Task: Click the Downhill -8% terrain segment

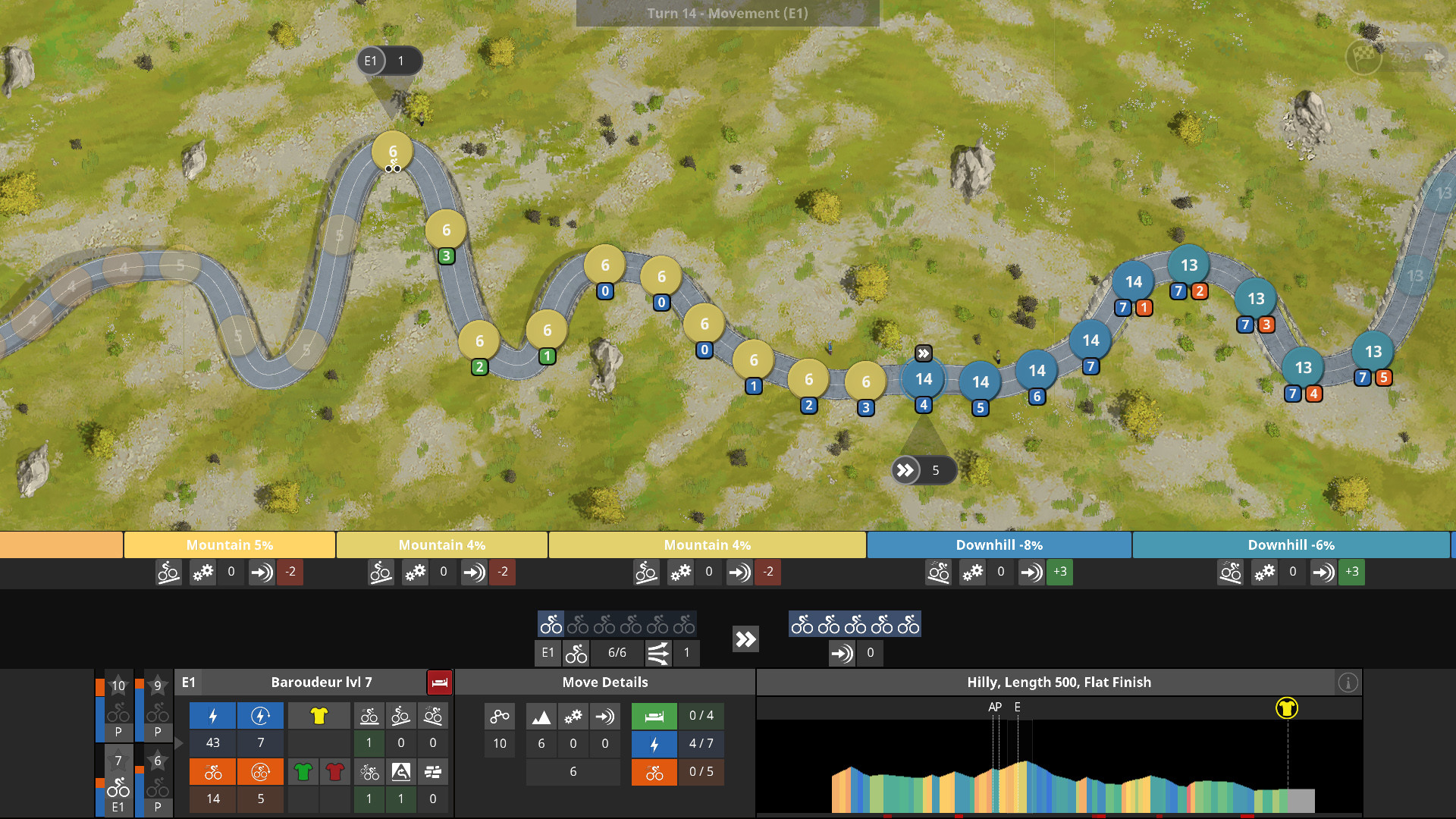Action: (999, 544)
